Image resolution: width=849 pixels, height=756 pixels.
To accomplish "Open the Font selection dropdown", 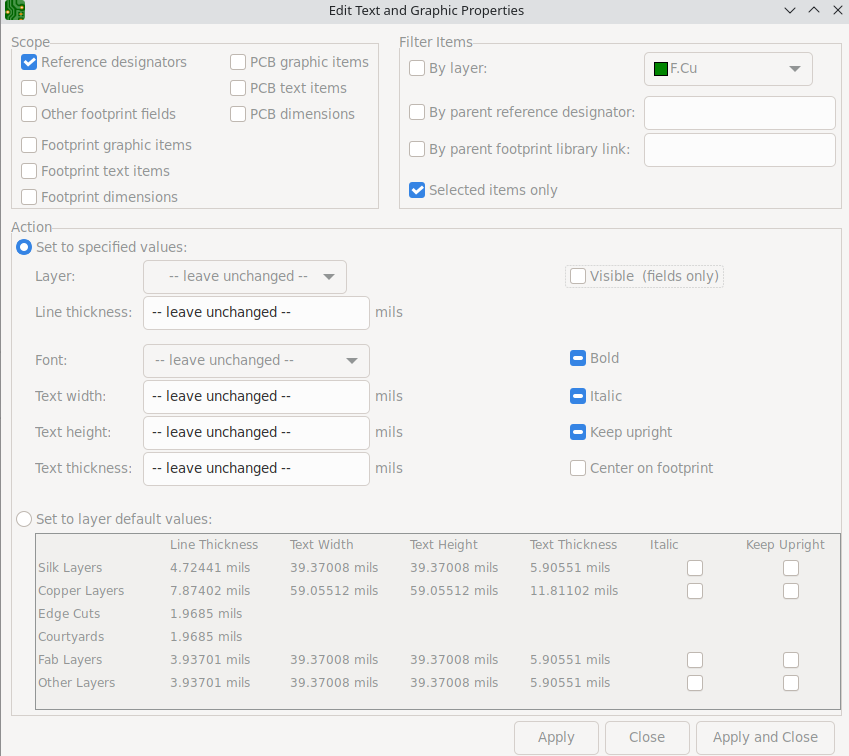I will [256, 361].
